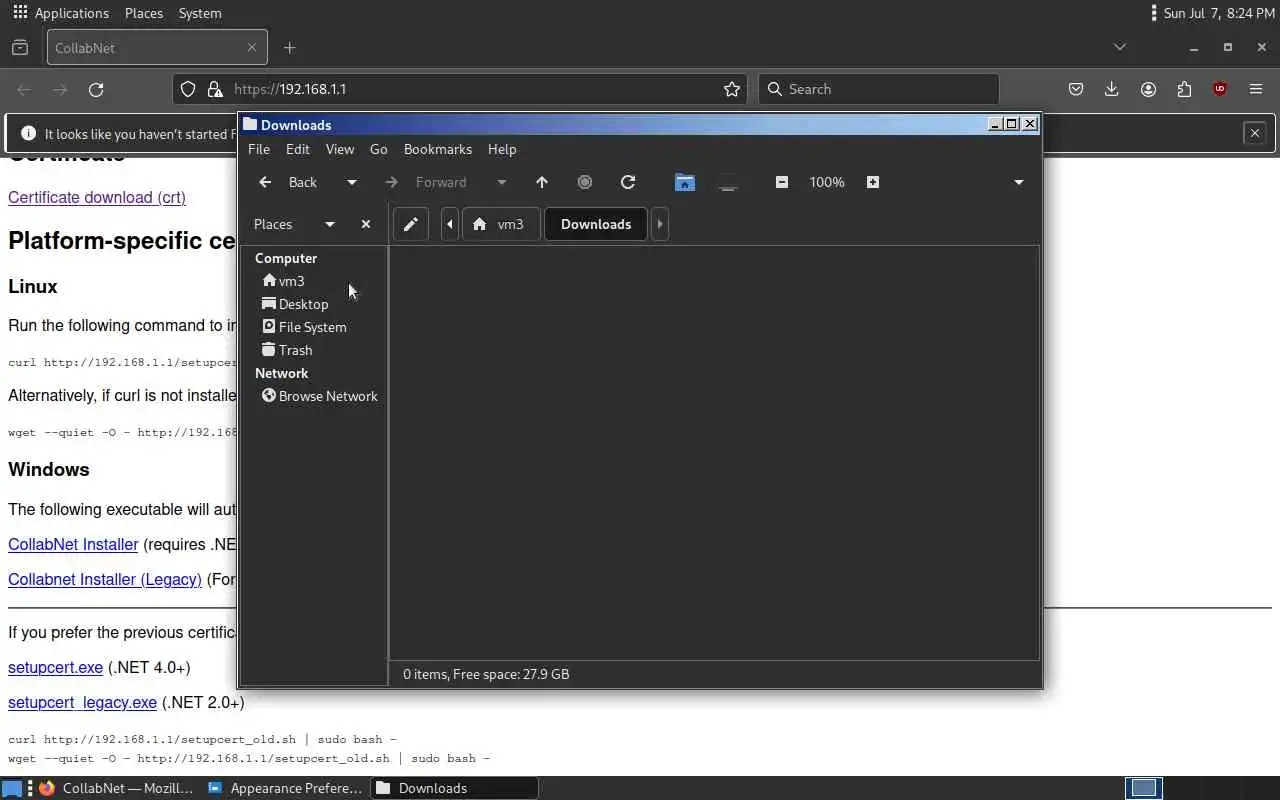The width and height of the screenshot is (1280, 800).
Task: Open Save to Pocket in Firefox
Action: (1076, 89)
